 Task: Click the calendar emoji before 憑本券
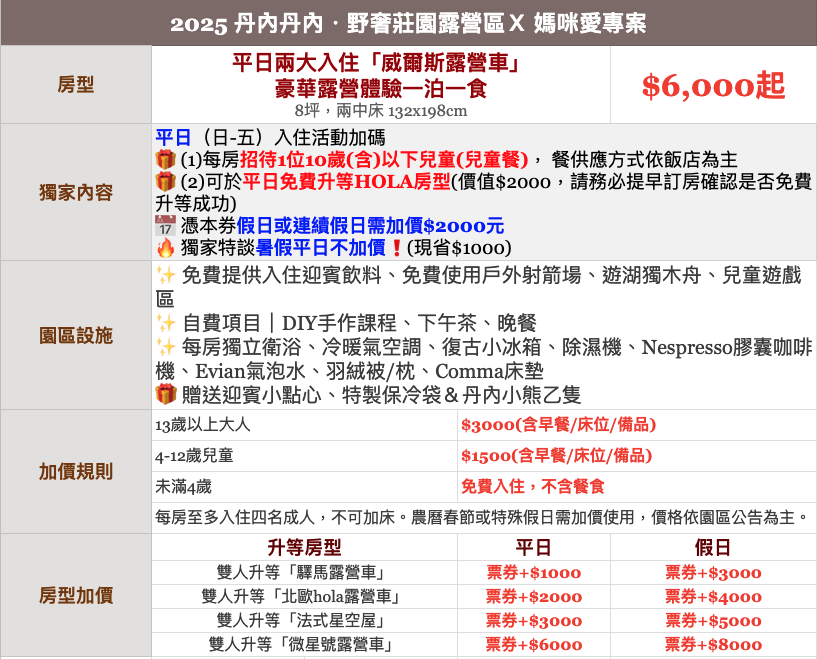coord(165,226)
